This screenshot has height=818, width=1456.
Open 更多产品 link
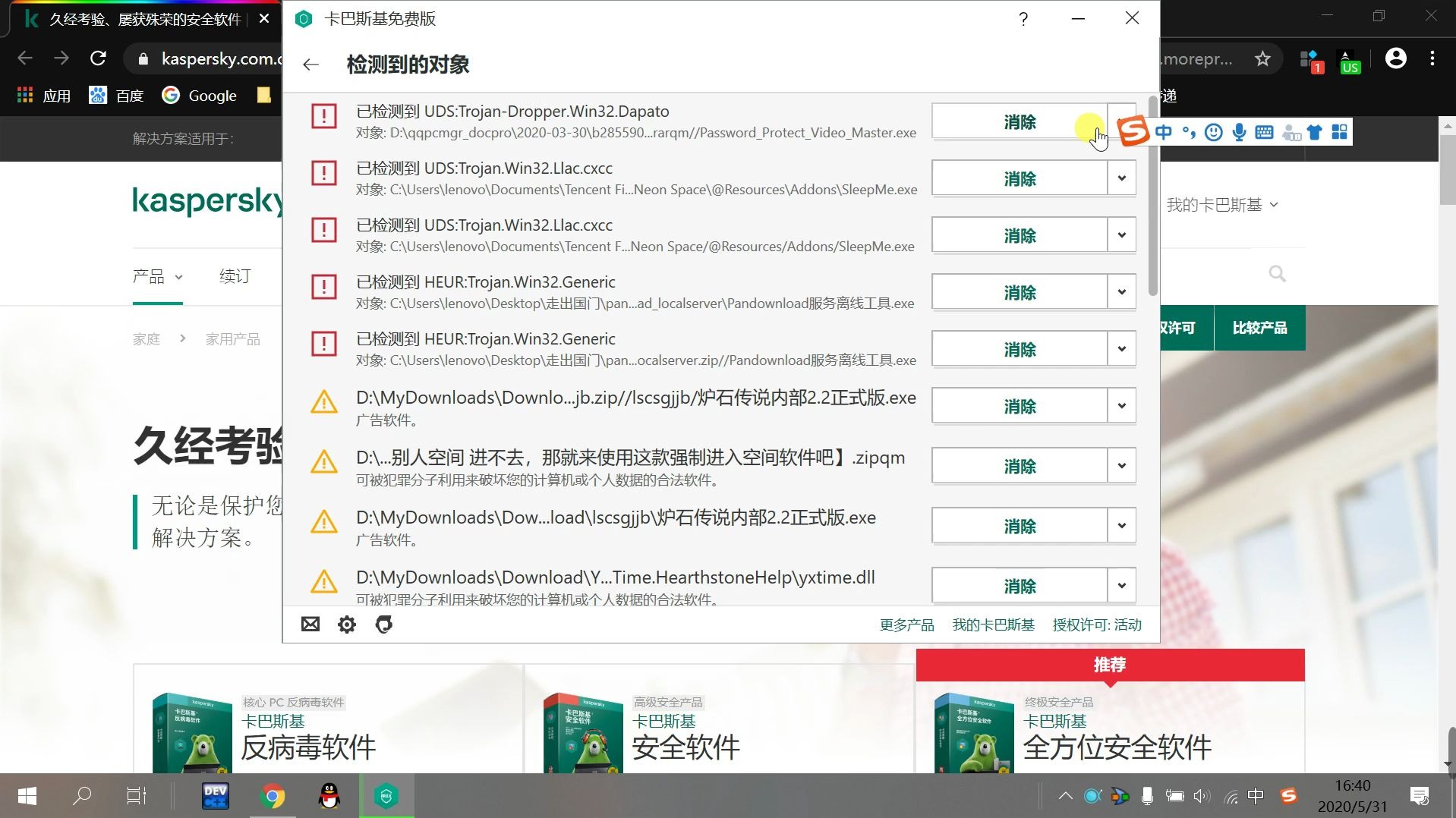pyautogui.click(x=906, y=625)
